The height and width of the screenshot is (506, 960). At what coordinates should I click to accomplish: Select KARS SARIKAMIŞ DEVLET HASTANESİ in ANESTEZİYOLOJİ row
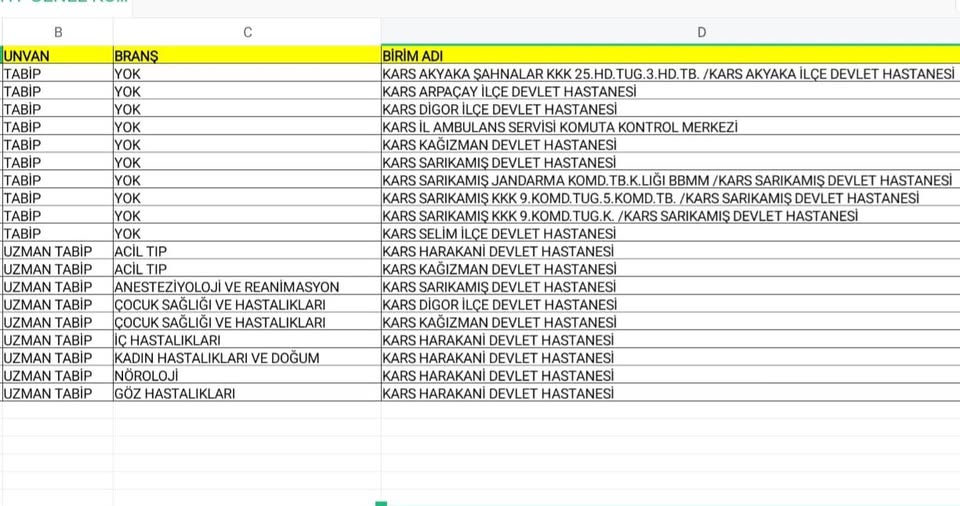[x=670, y=287]
